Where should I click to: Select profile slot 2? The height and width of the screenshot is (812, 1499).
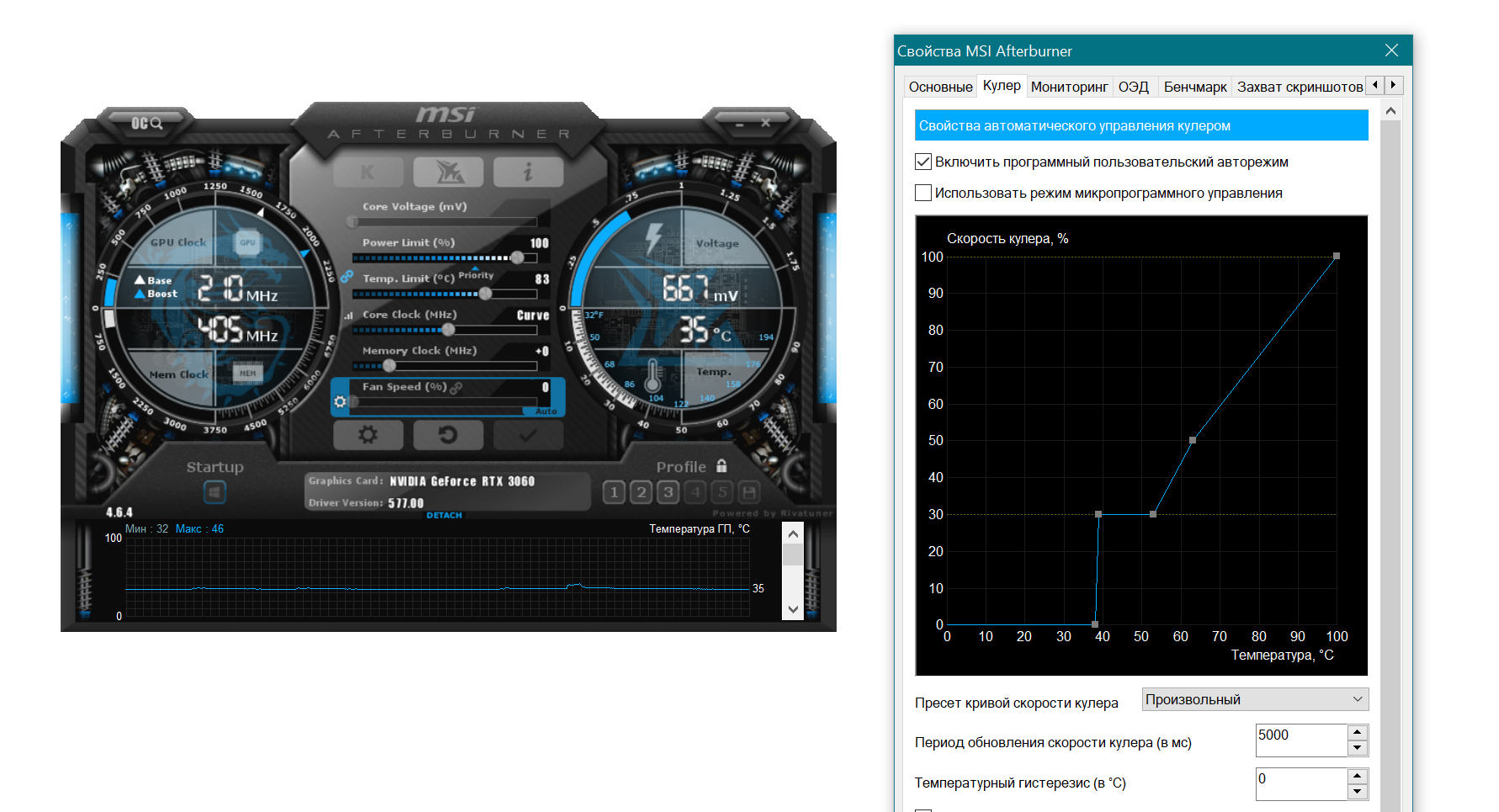641,492
